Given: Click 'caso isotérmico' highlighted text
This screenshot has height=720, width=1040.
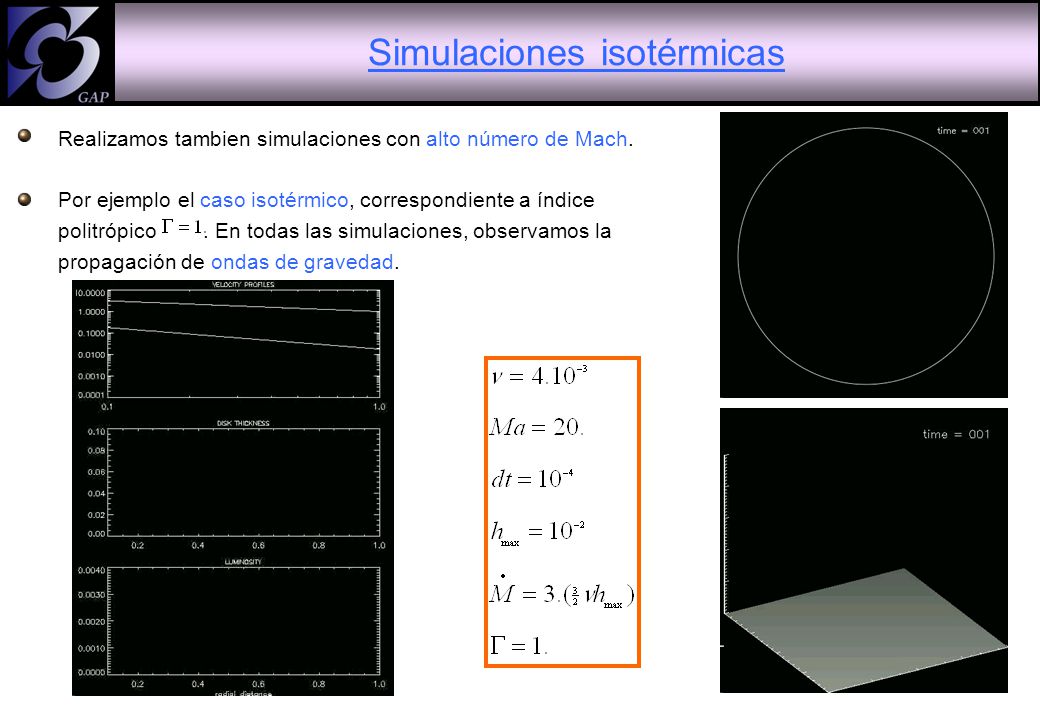Looking at the screenshot, I should 274,200.
